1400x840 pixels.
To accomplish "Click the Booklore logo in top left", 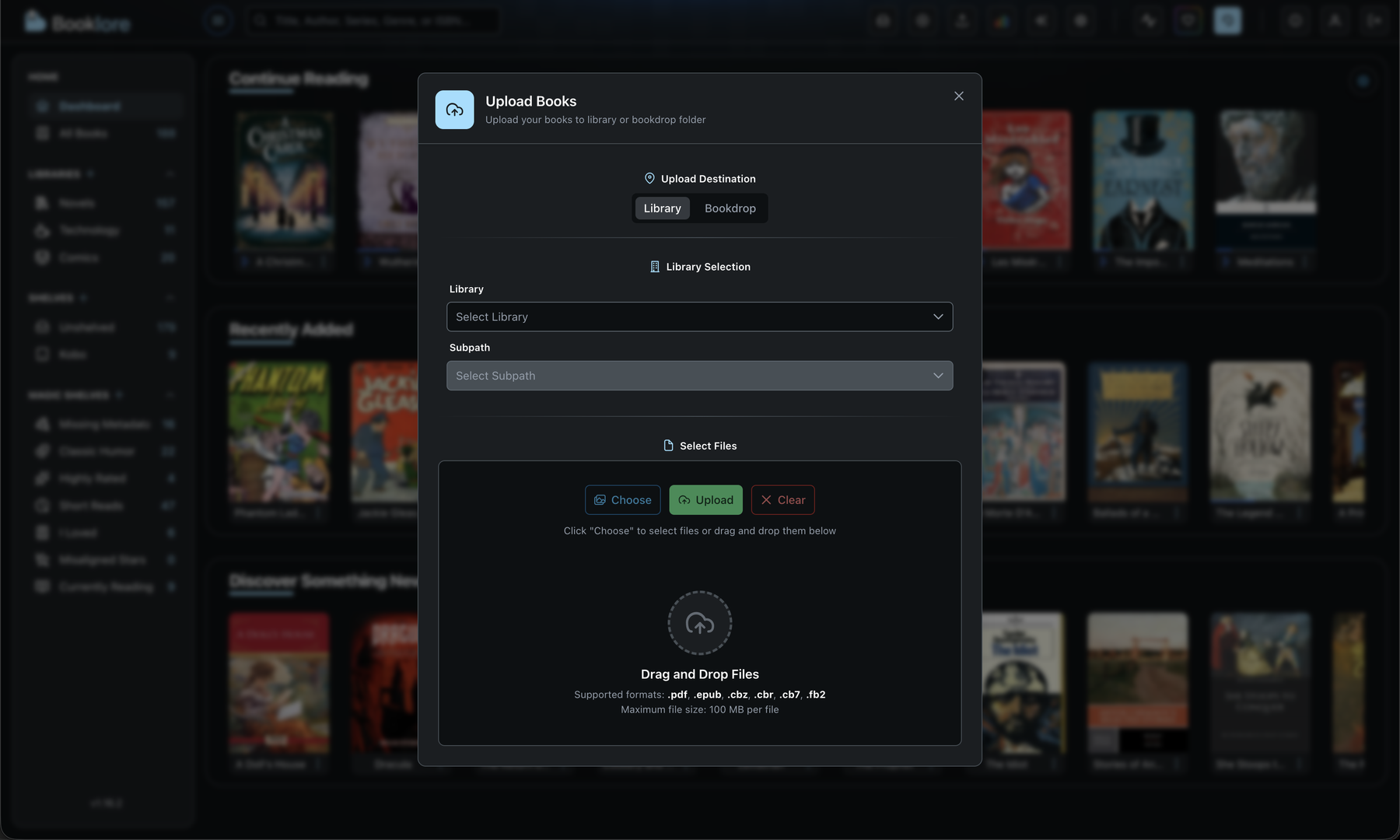I will [78, 21].
